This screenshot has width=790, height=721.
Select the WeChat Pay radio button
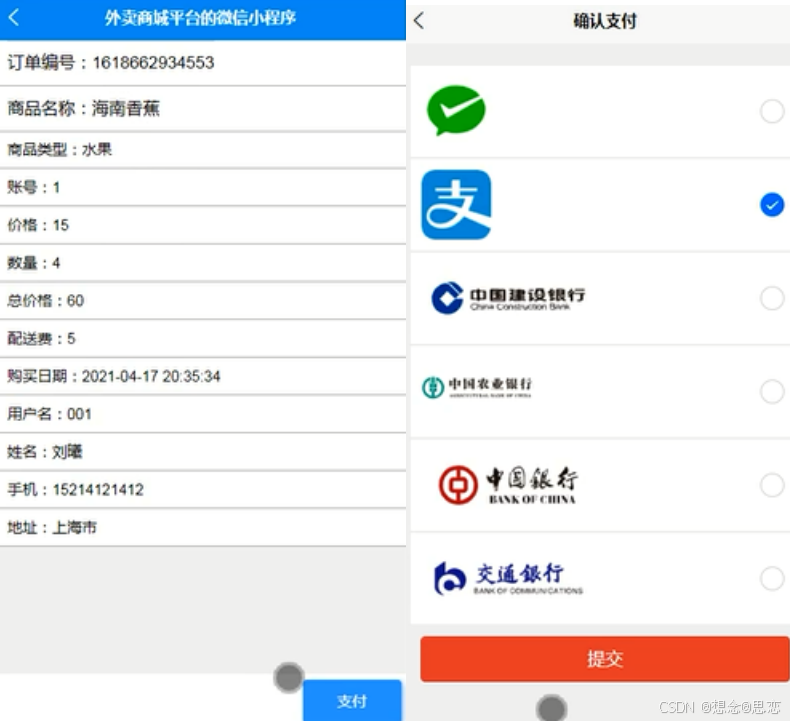coord(771,111)
